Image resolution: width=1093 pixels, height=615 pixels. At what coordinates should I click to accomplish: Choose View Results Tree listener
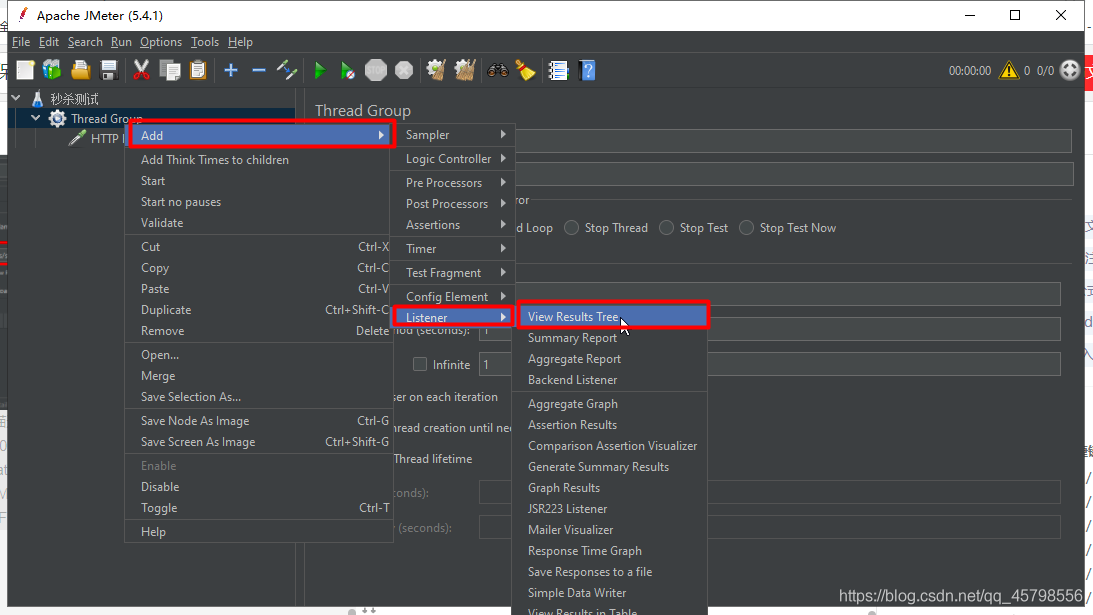pyautogui.click(x=613, y=317)
